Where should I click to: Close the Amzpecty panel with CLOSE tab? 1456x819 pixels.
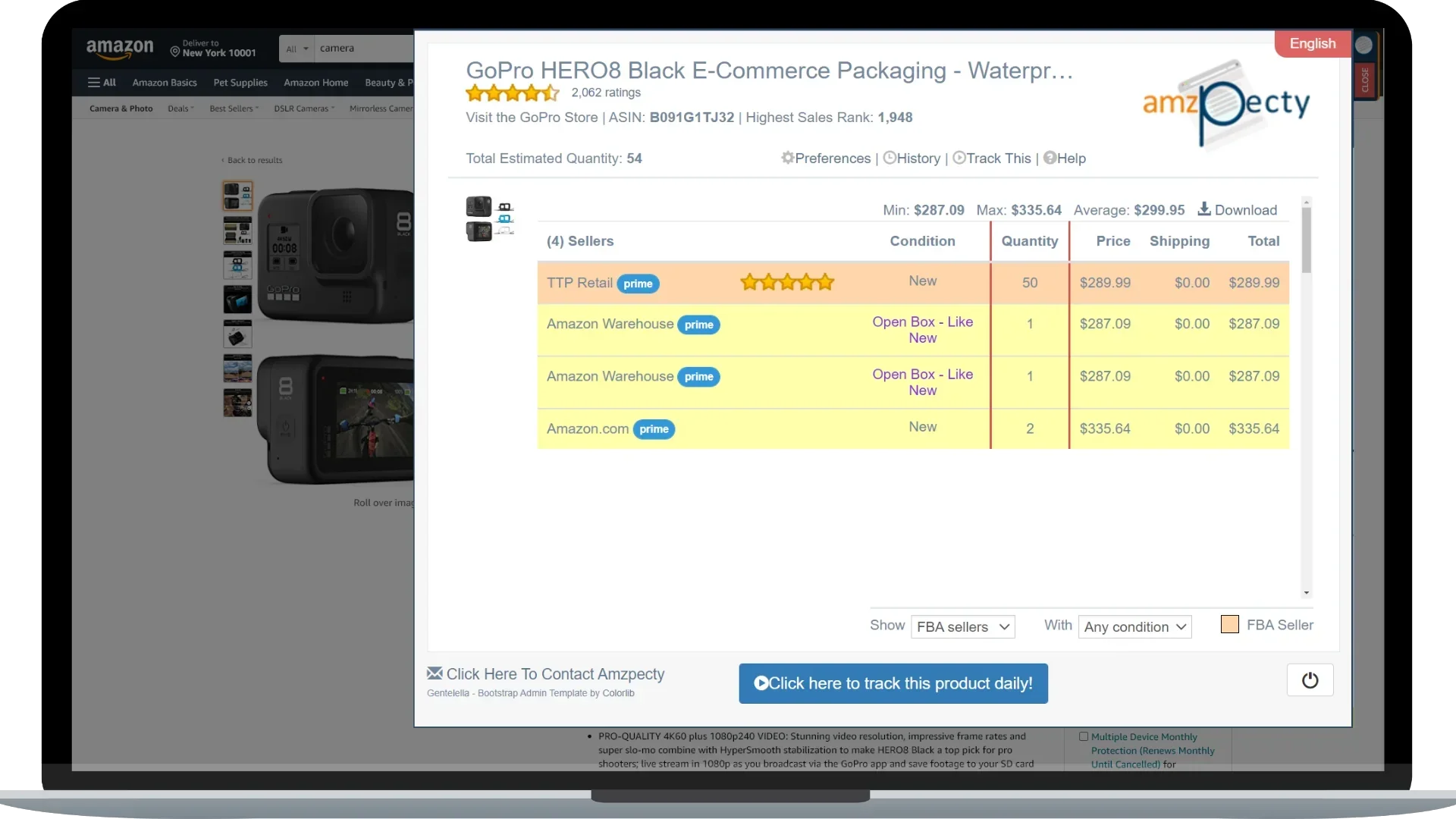coord(1364,80)
